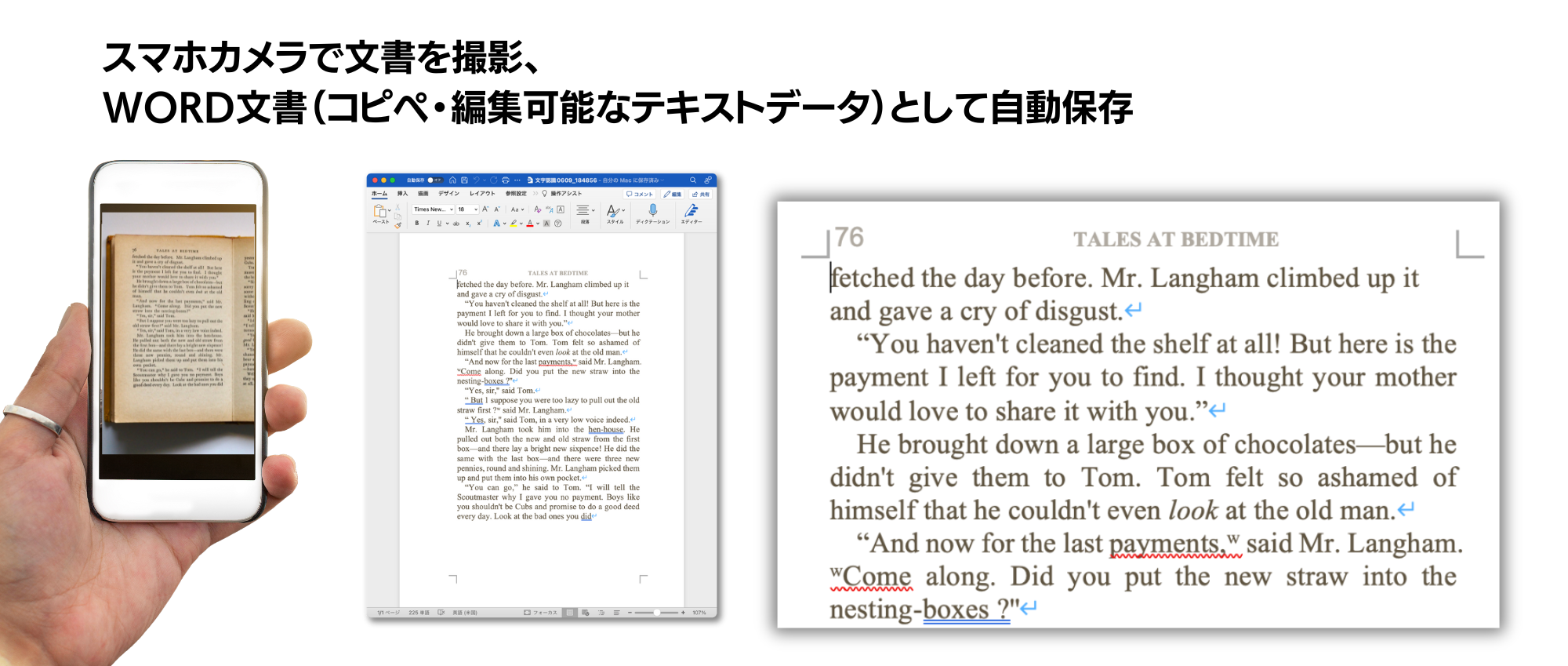Open the font color dropdown arrow

pos(538,224)
